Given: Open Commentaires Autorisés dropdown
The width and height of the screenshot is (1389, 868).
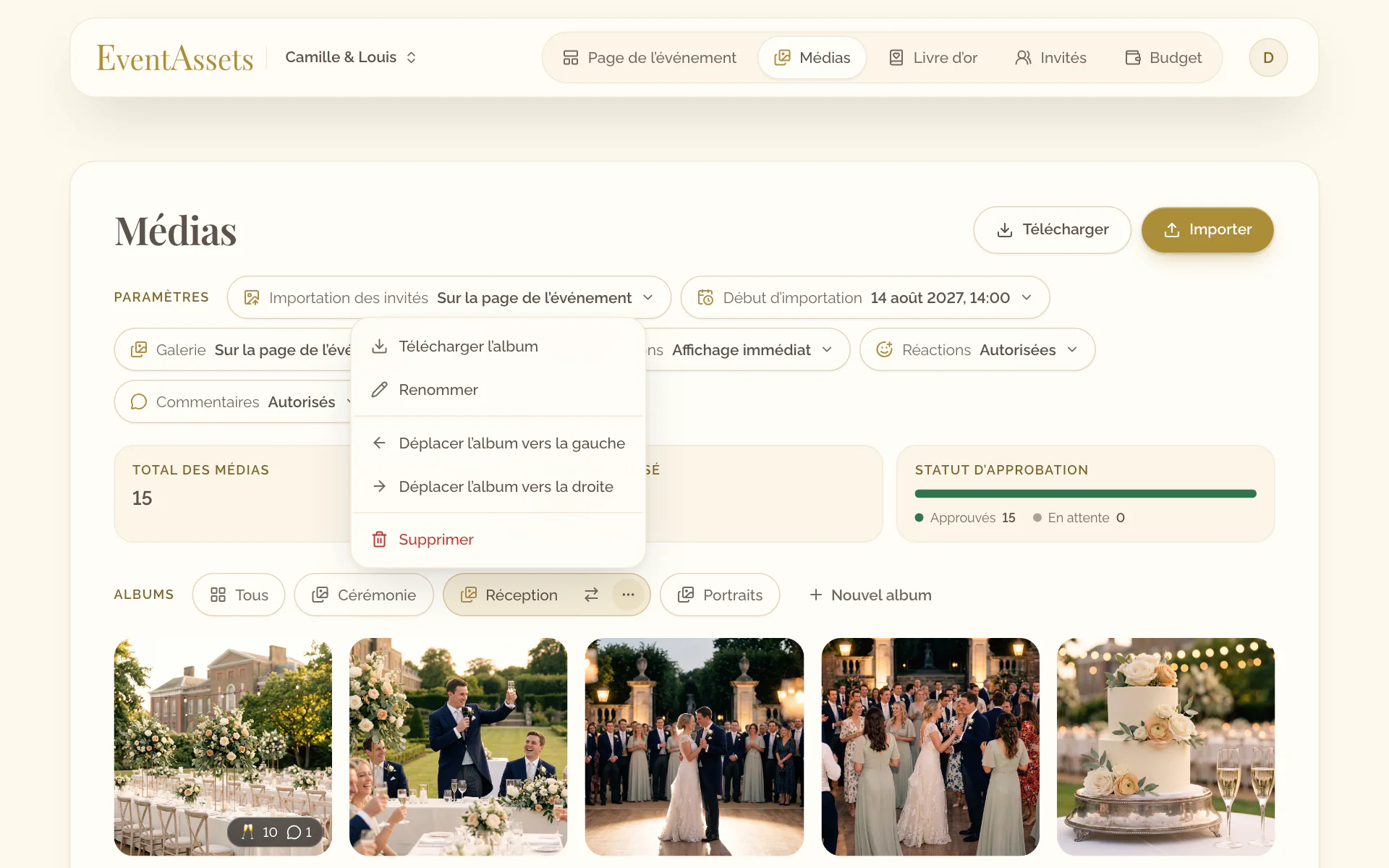Looking at the screenshot, I should pos(233,401).
